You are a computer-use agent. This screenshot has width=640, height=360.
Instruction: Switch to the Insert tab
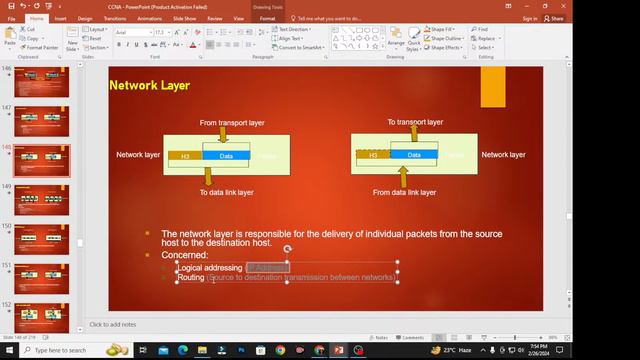coord(60,19)
